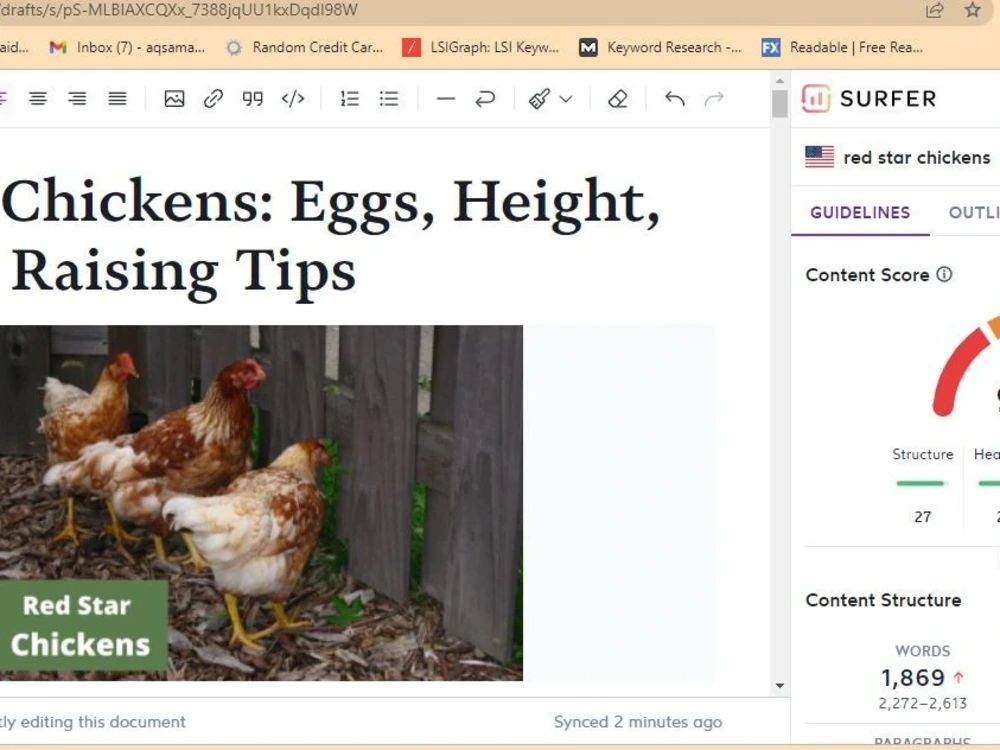This screenshot has width=1000, height=750.
Task: Click the 2,272–2,613 word range
Action: point(922,703)
